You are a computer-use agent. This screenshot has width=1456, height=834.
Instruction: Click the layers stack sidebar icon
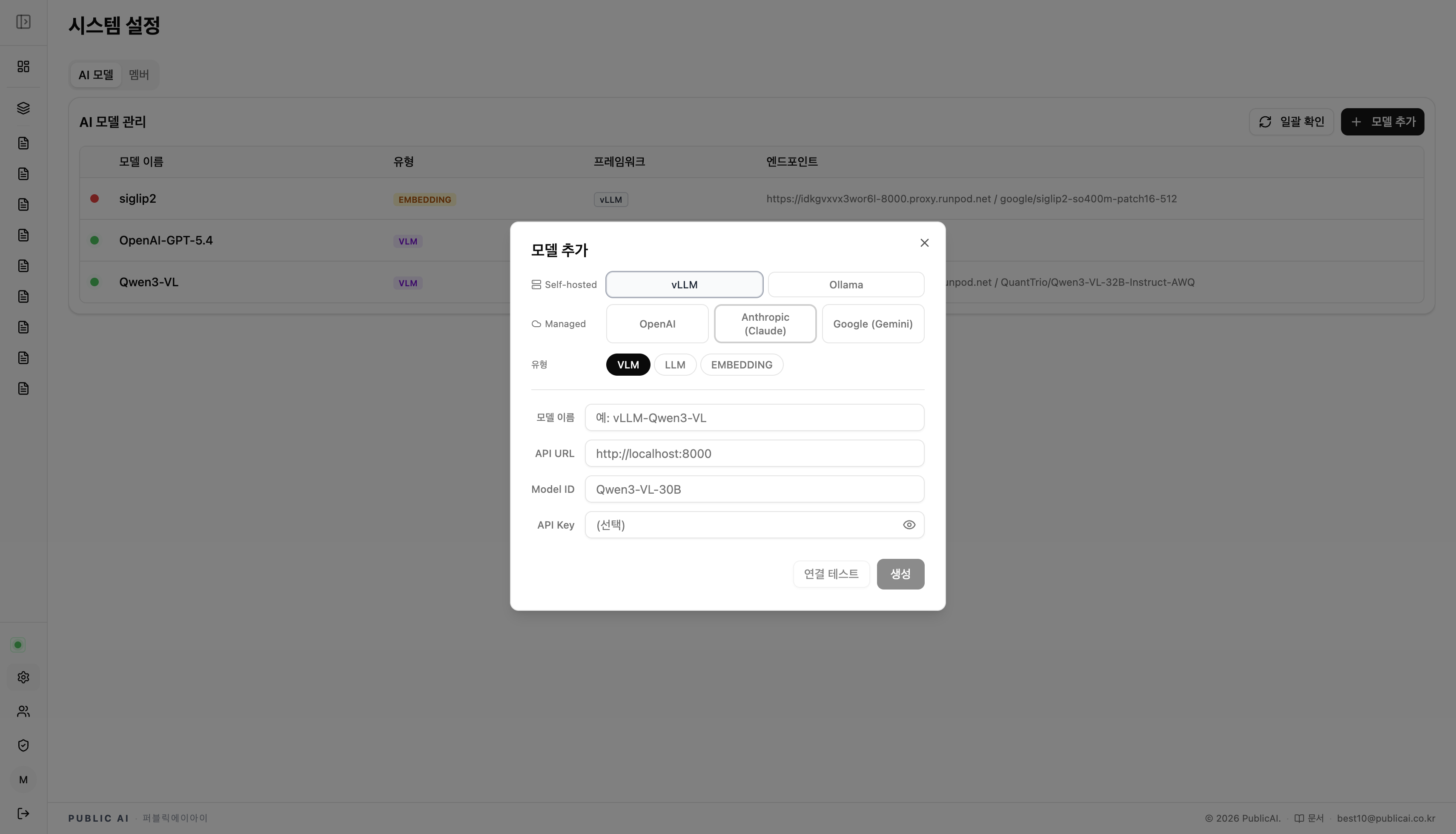(23, 108)
